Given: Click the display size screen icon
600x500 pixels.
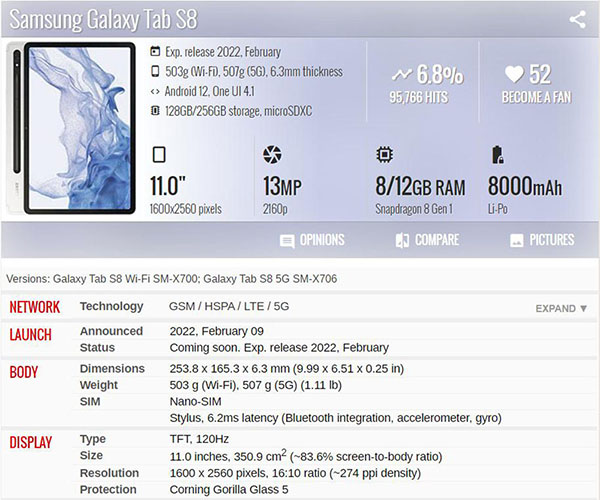Looking at the screenshot, I should [158, 155].
